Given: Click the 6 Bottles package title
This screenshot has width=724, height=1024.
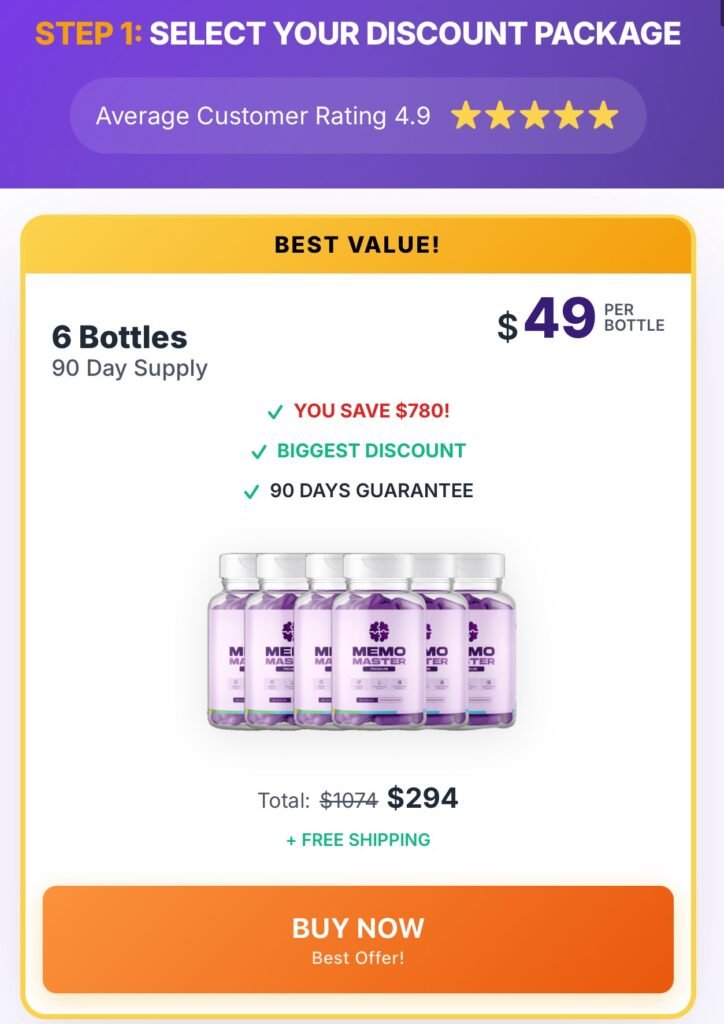Looking at the screenshot, I should pos(120,337).
